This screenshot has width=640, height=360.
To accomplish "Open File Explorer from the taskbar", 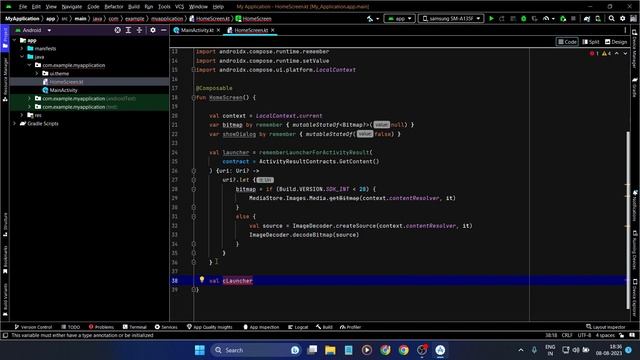I will pyautogui.click(x=330, y=350).
